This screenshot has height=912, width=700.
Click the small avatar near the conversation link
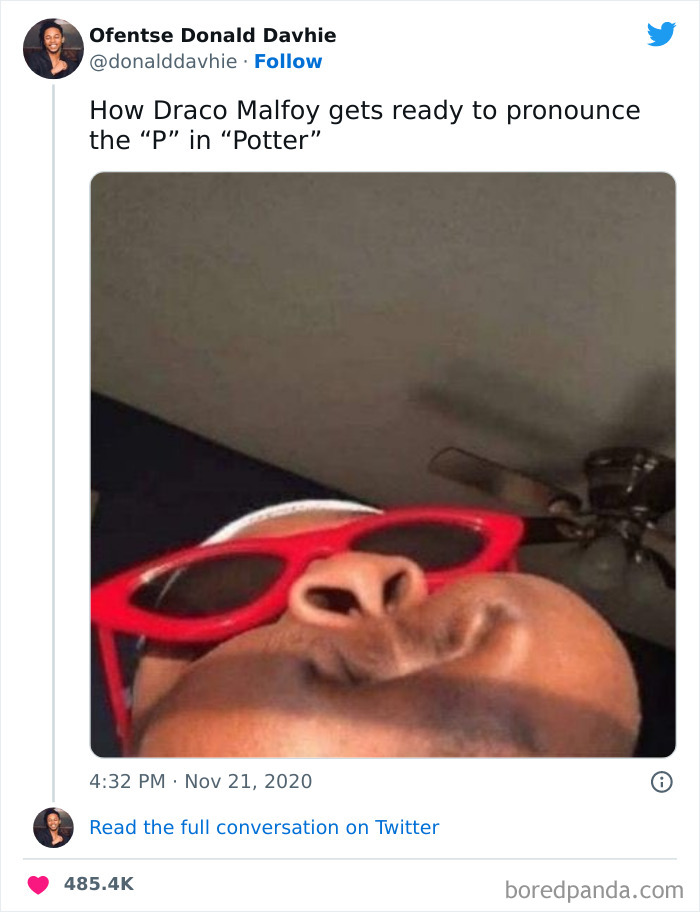(x=51, y=828)
